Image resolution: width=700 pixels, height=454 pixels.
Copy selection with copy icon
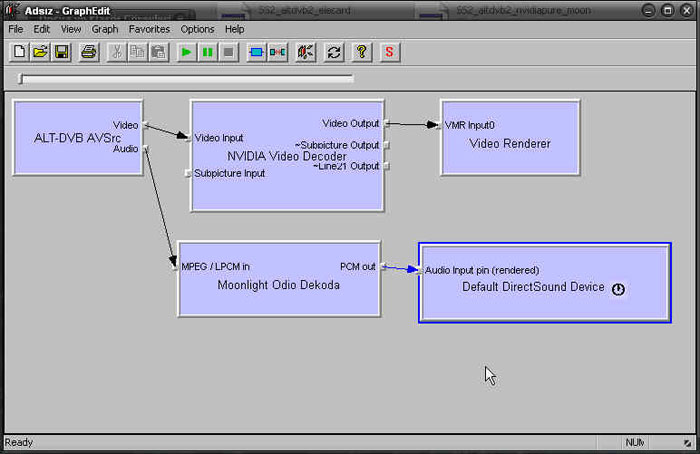[x=137, y=52]
